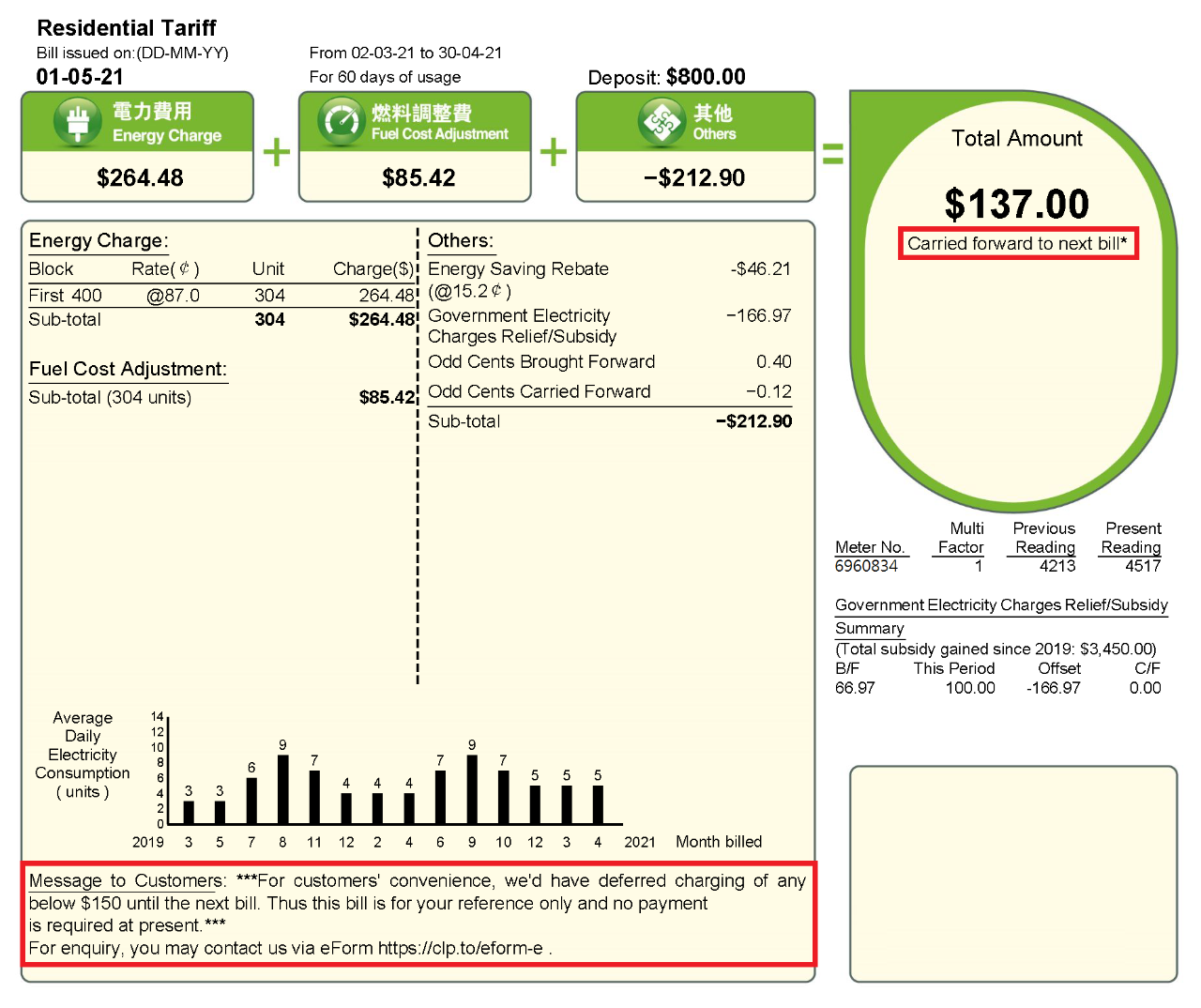The height and width of the screenshot is (1008, 1201).
Task: Click the green equals sign
Action: (x=832, y=153)
